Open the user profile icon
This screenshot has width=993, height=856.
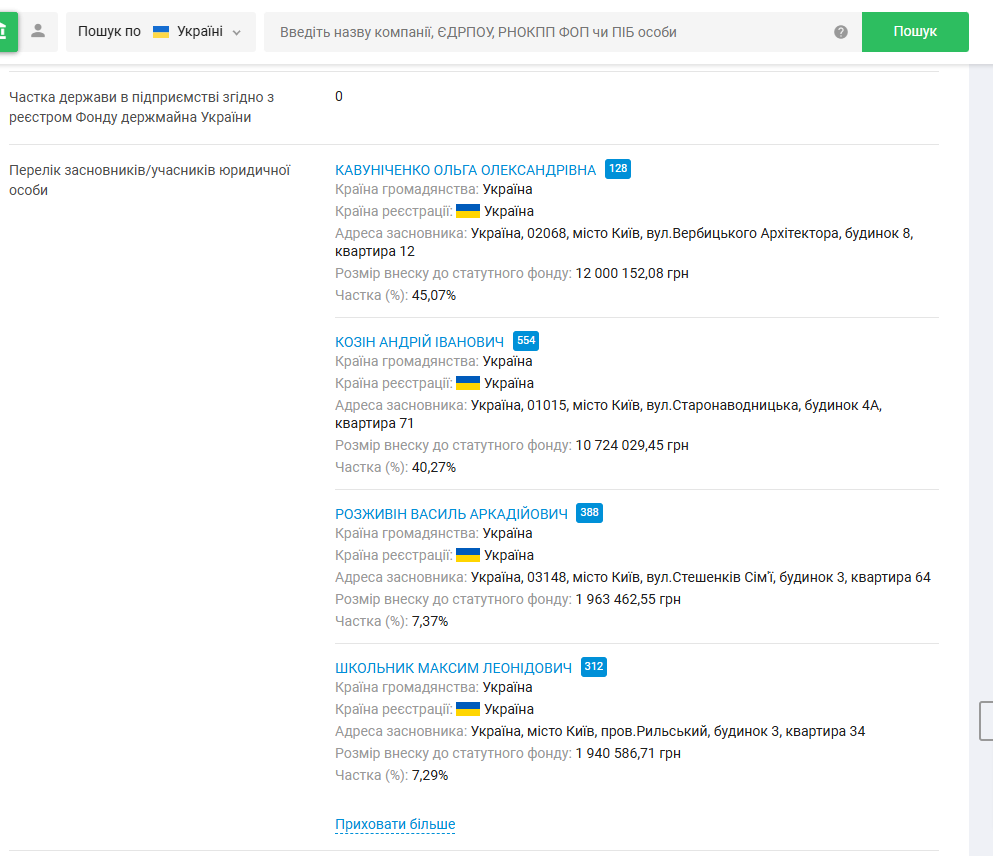click(38, 31)
